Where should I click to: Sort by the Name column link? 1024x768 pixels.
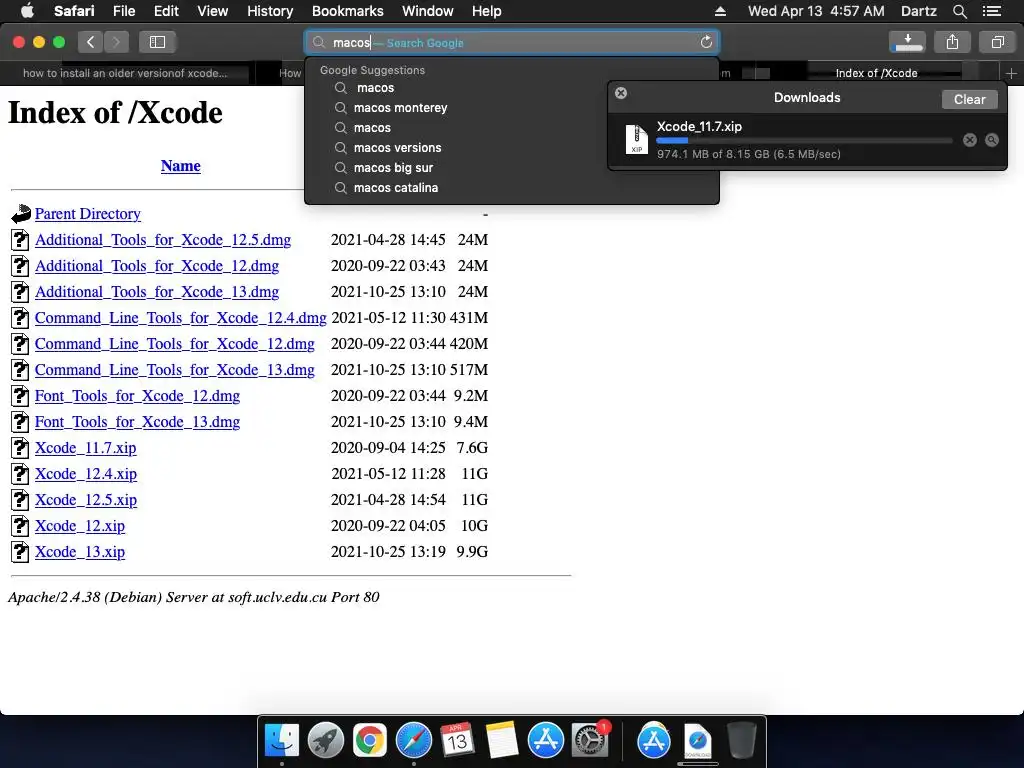(181, 166)
